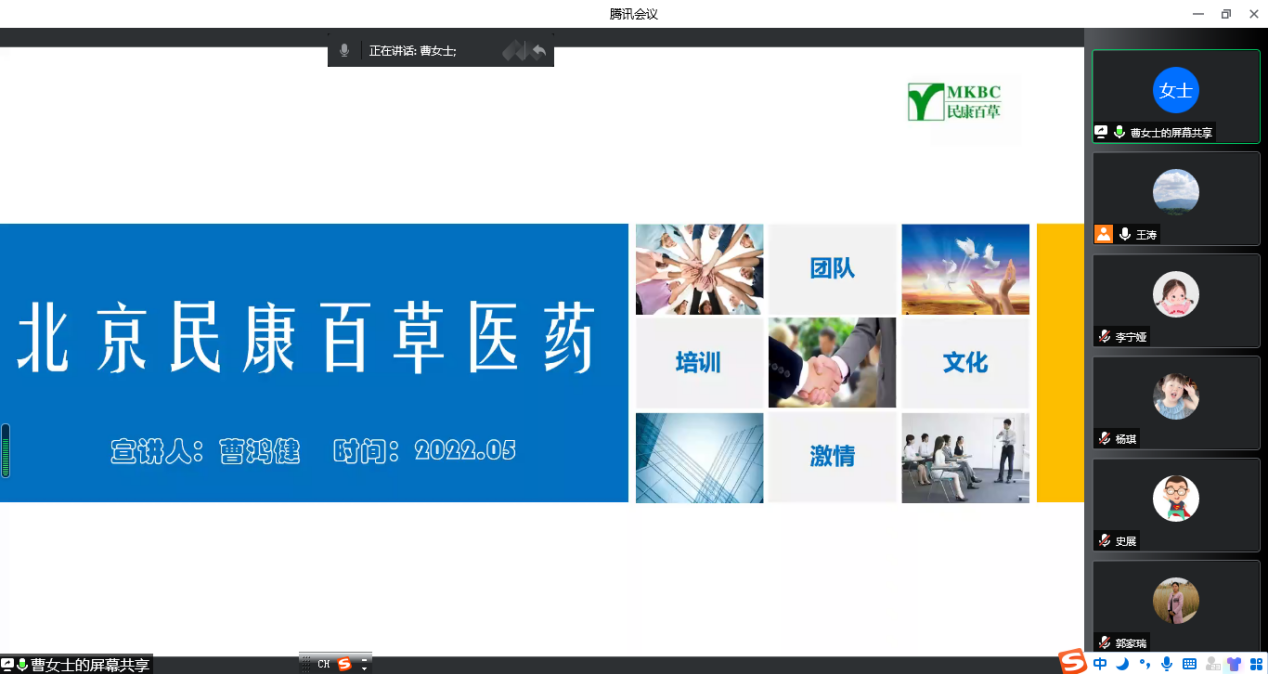Toggle Sogou Chinese/English input mode (中)
The width and height of the screenshot is (1269, 676).
(1100, 664)
